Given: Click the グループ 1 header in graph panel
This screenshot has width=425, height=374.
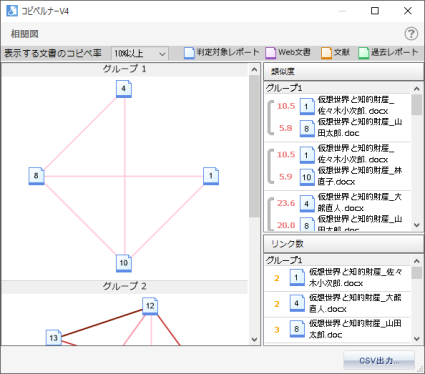Looking at the screenshot, I should (124, 69).
